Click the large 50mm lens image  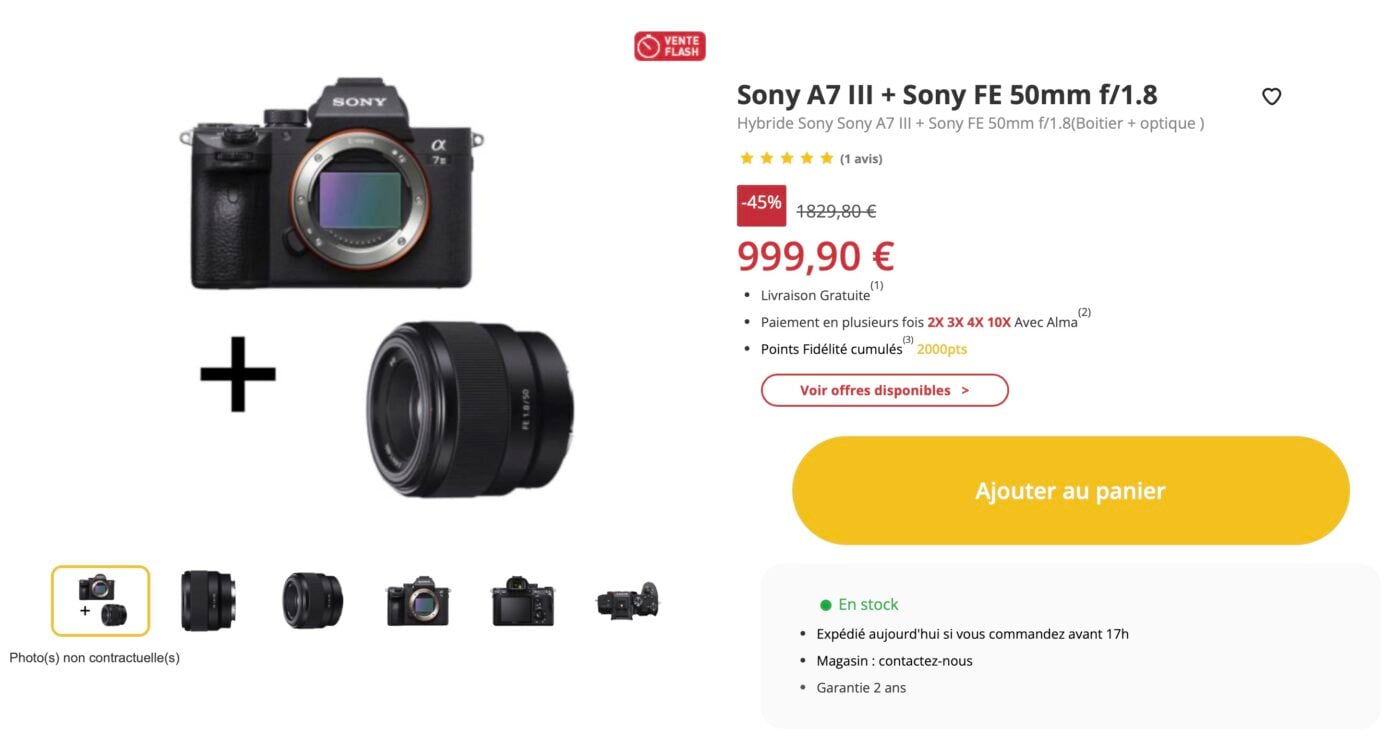point(470,409)
